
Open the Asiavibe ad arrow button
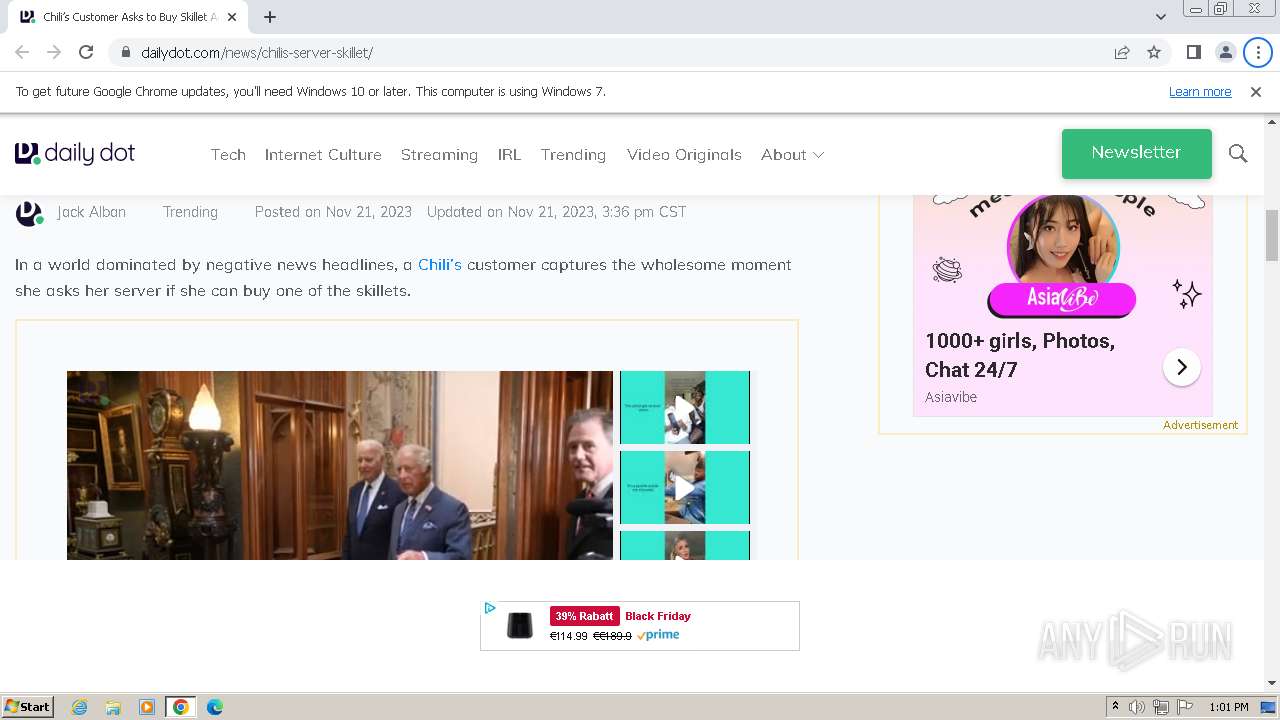point(1181,367)
